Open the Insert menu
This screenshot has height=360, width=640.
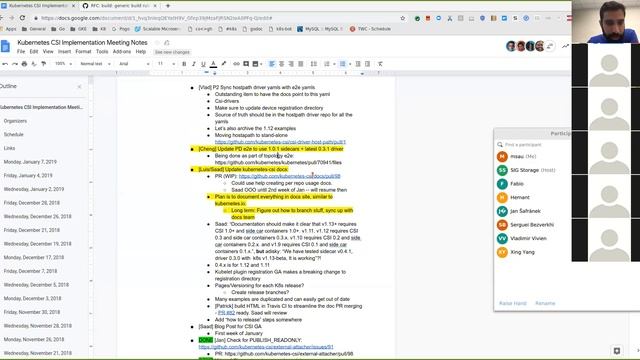64,52
